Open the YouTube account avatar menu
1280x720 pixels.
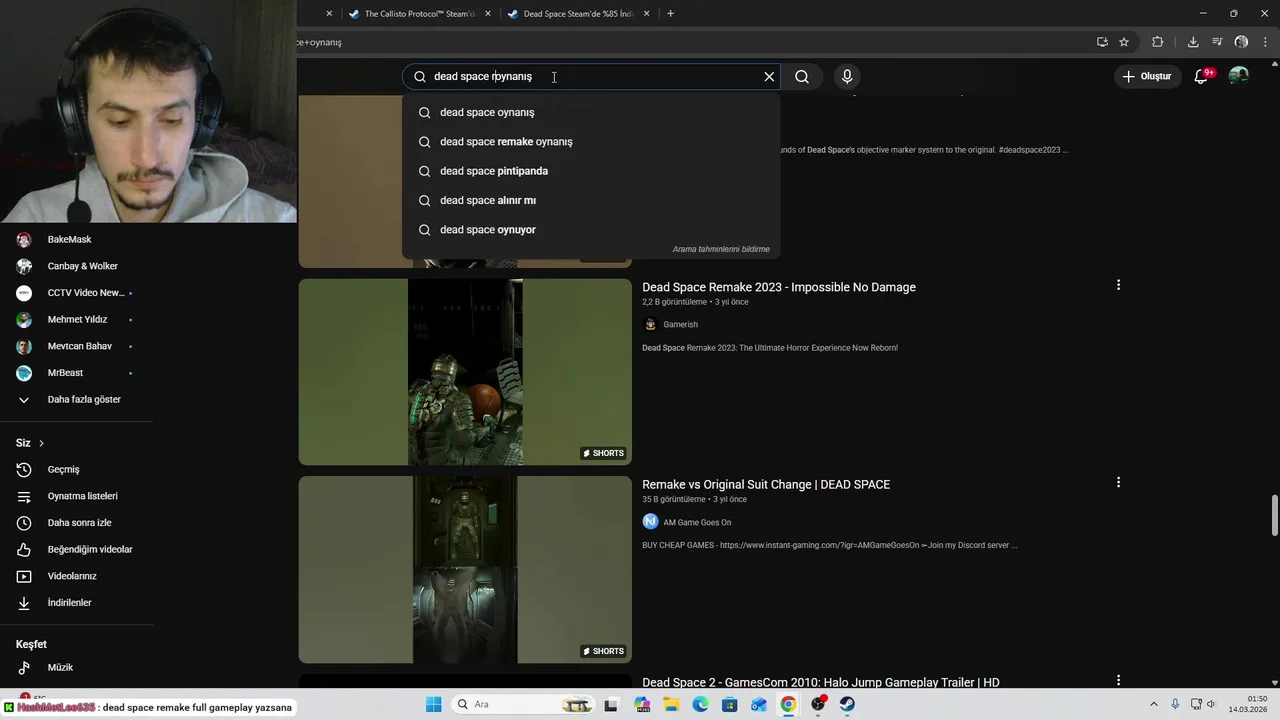1239,76
